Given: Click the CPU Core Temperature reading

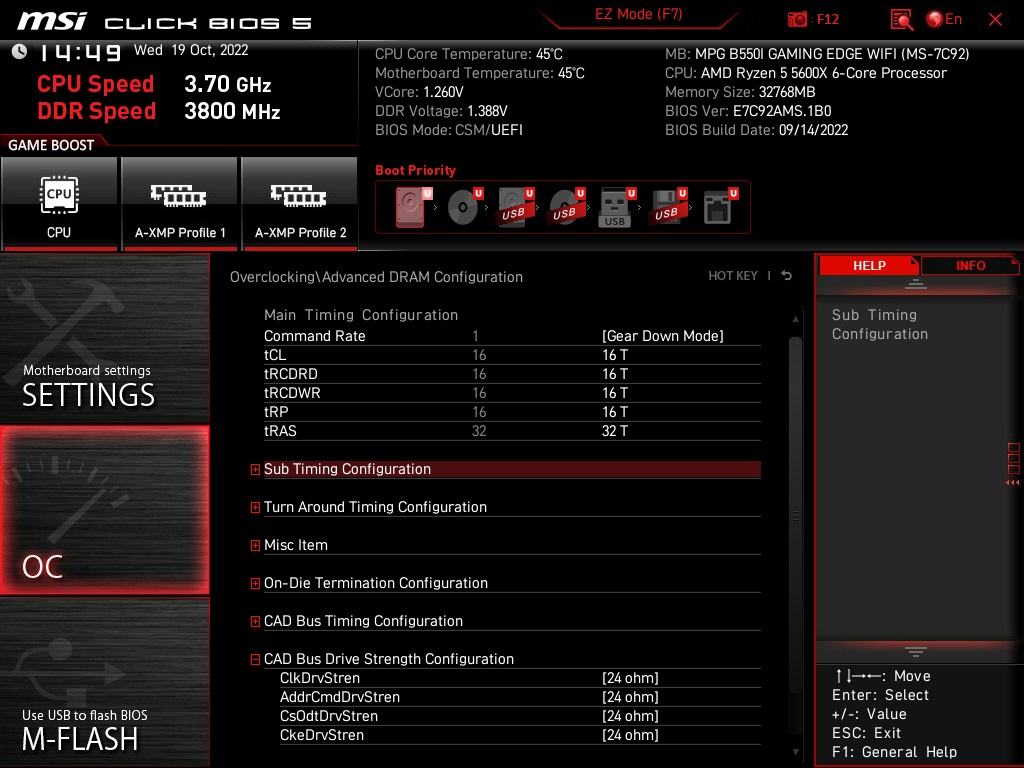Looking at the screenshot, I should tap(469, 54).
